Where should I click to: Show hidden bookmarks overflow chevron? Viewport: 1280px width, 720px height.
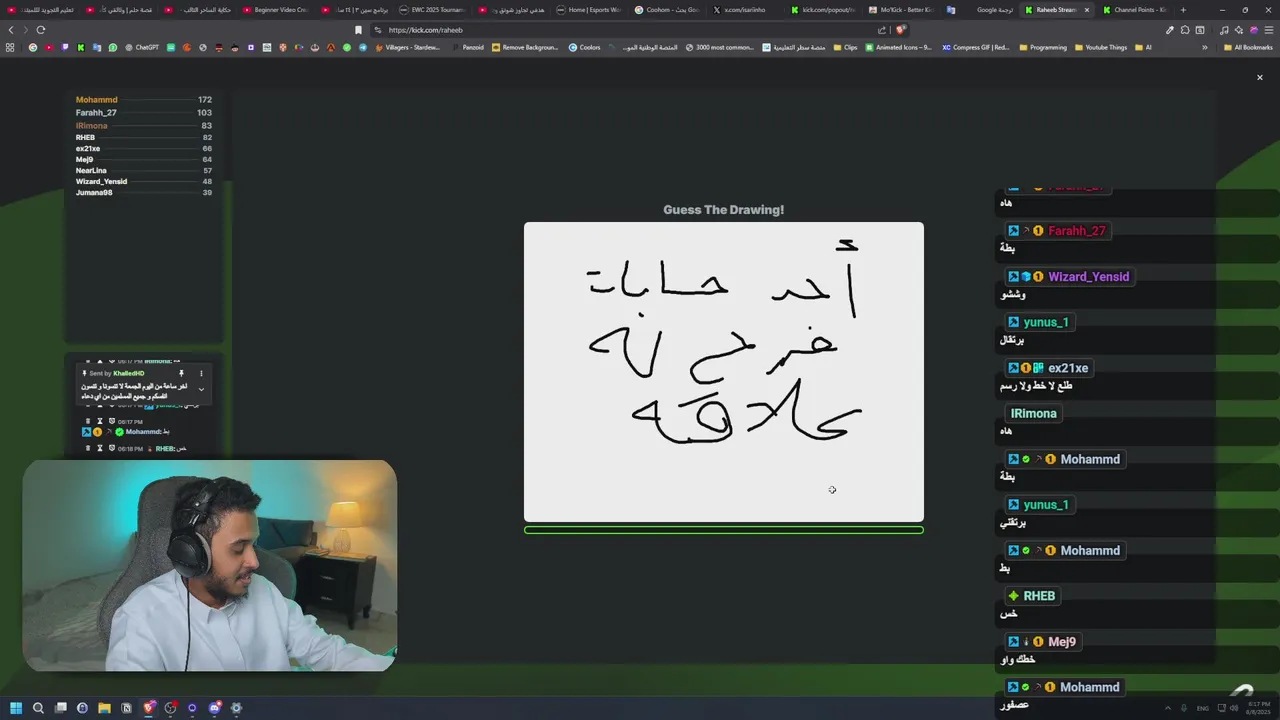1204,47
